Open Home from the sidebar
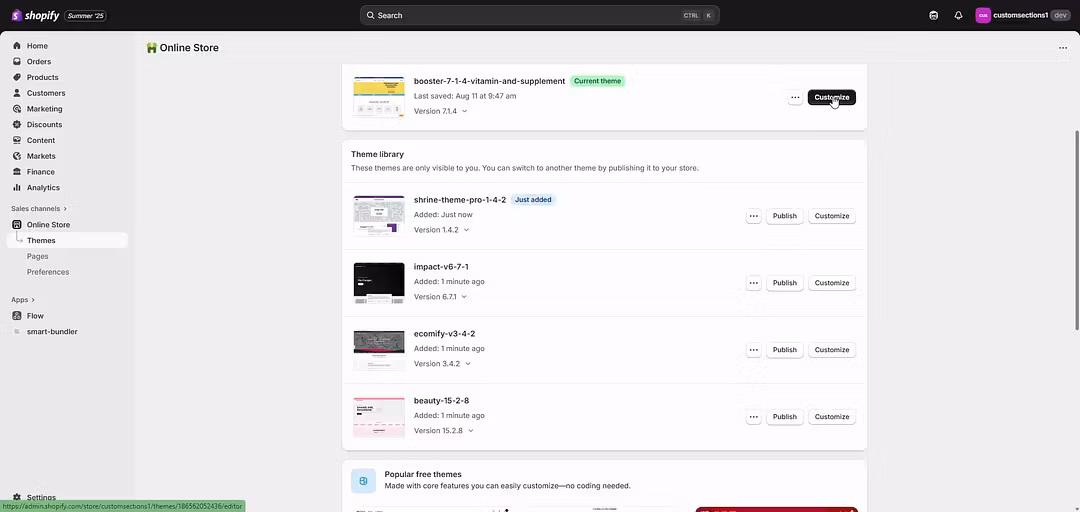The image size is (1080, 512). [37, 46]
